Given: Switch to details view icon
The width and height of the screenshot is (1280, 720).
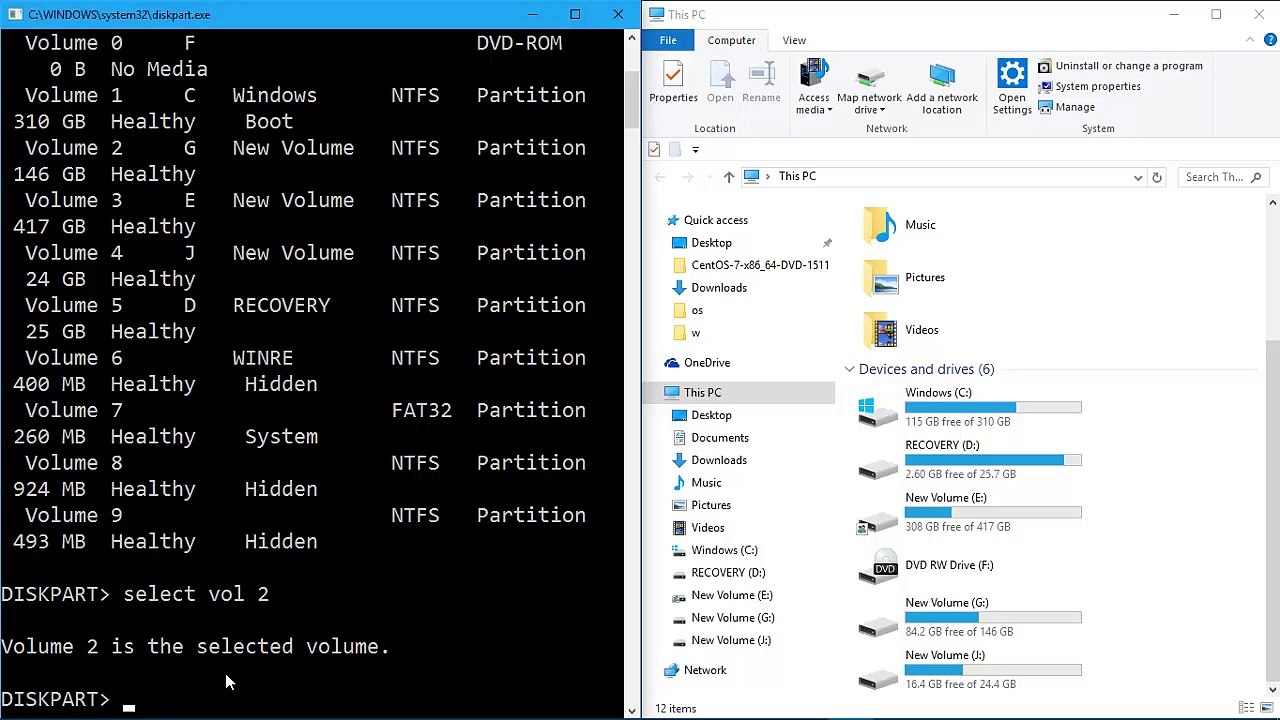Looking at the screenshot, I should click(x=1246, y=708).
